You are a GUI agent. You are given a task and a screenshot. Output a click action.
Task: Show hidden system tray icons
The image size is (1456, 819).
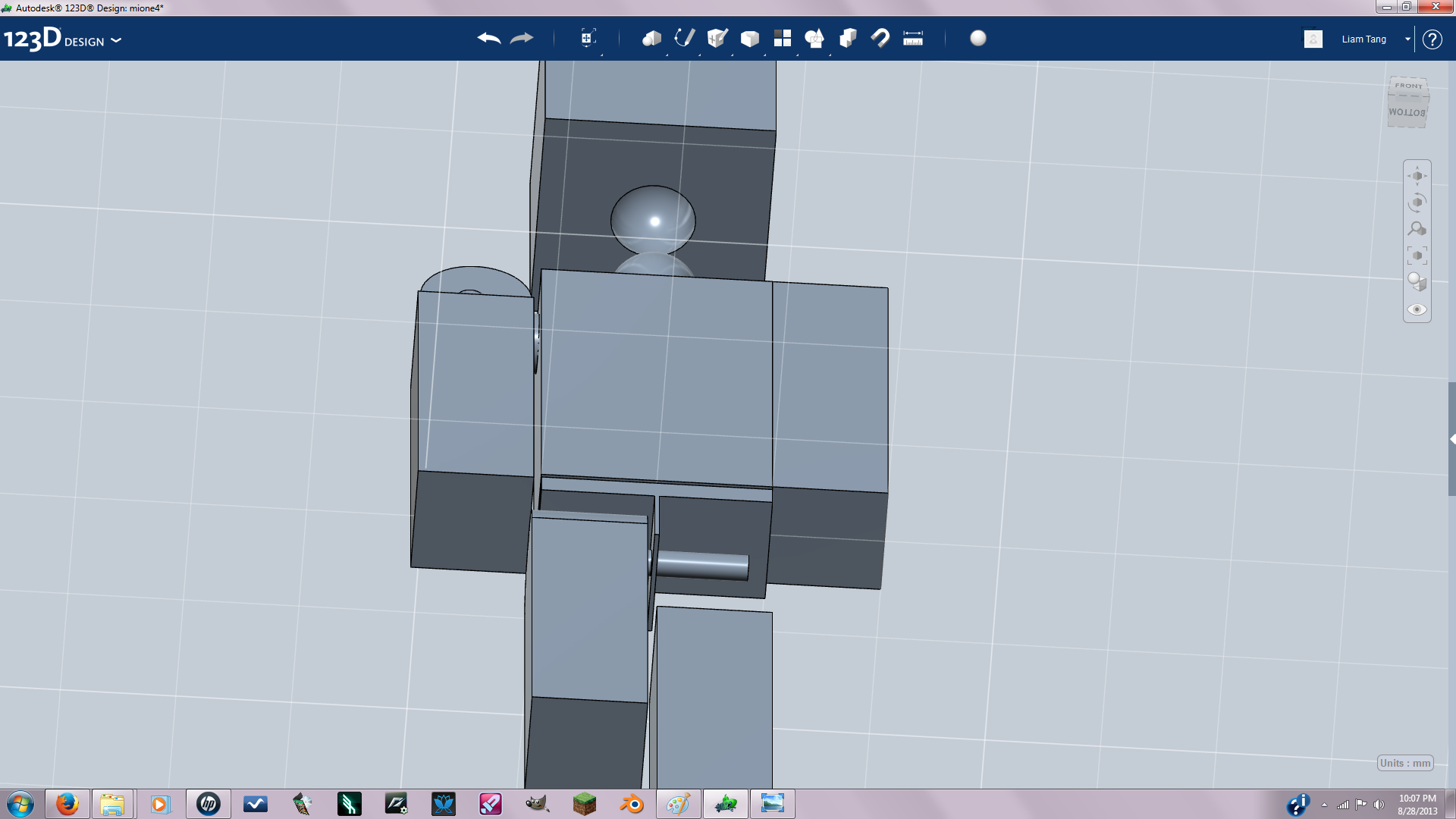(1324, 805)
